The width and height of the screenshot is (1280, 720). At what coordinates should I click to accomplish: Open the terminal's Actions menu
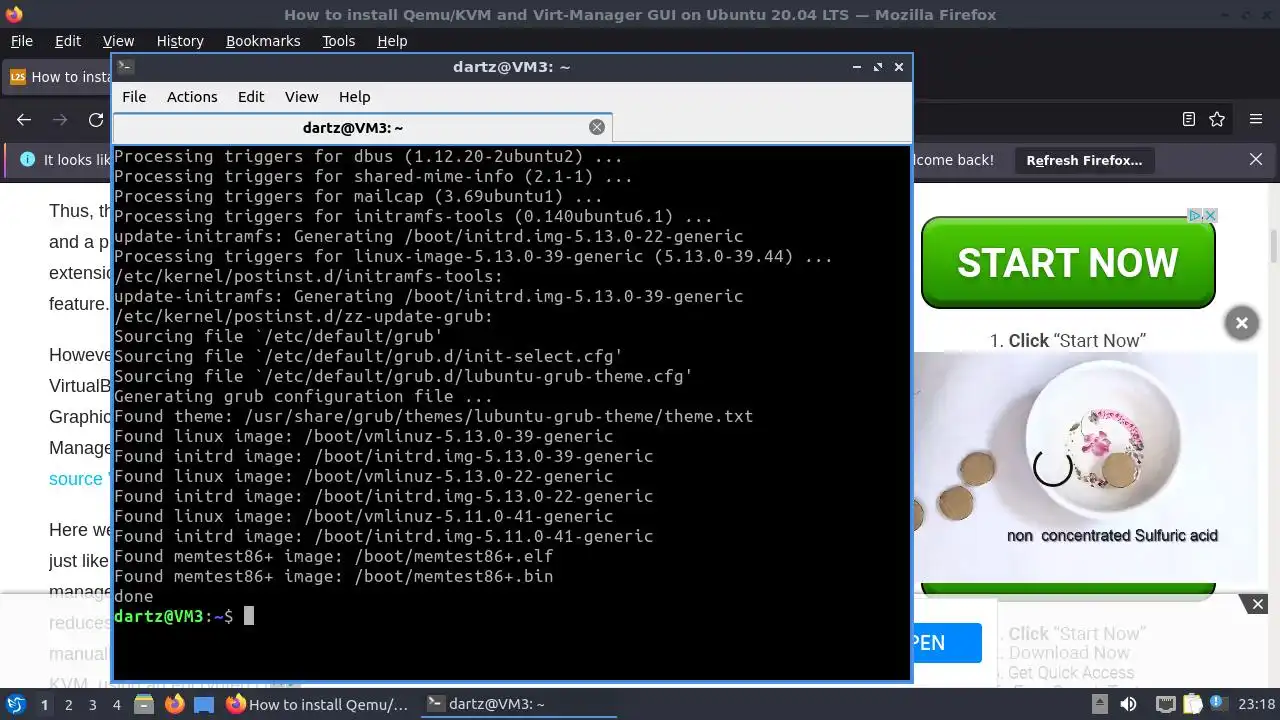192,97
